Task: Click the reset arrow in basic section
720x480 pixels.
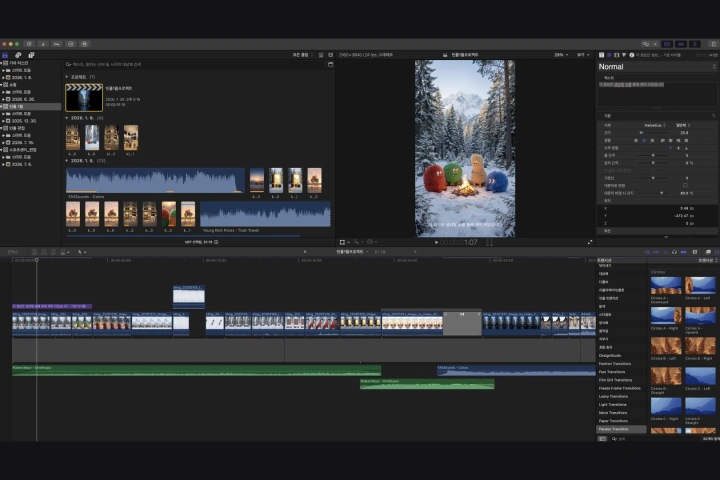Action: (713, 116)
